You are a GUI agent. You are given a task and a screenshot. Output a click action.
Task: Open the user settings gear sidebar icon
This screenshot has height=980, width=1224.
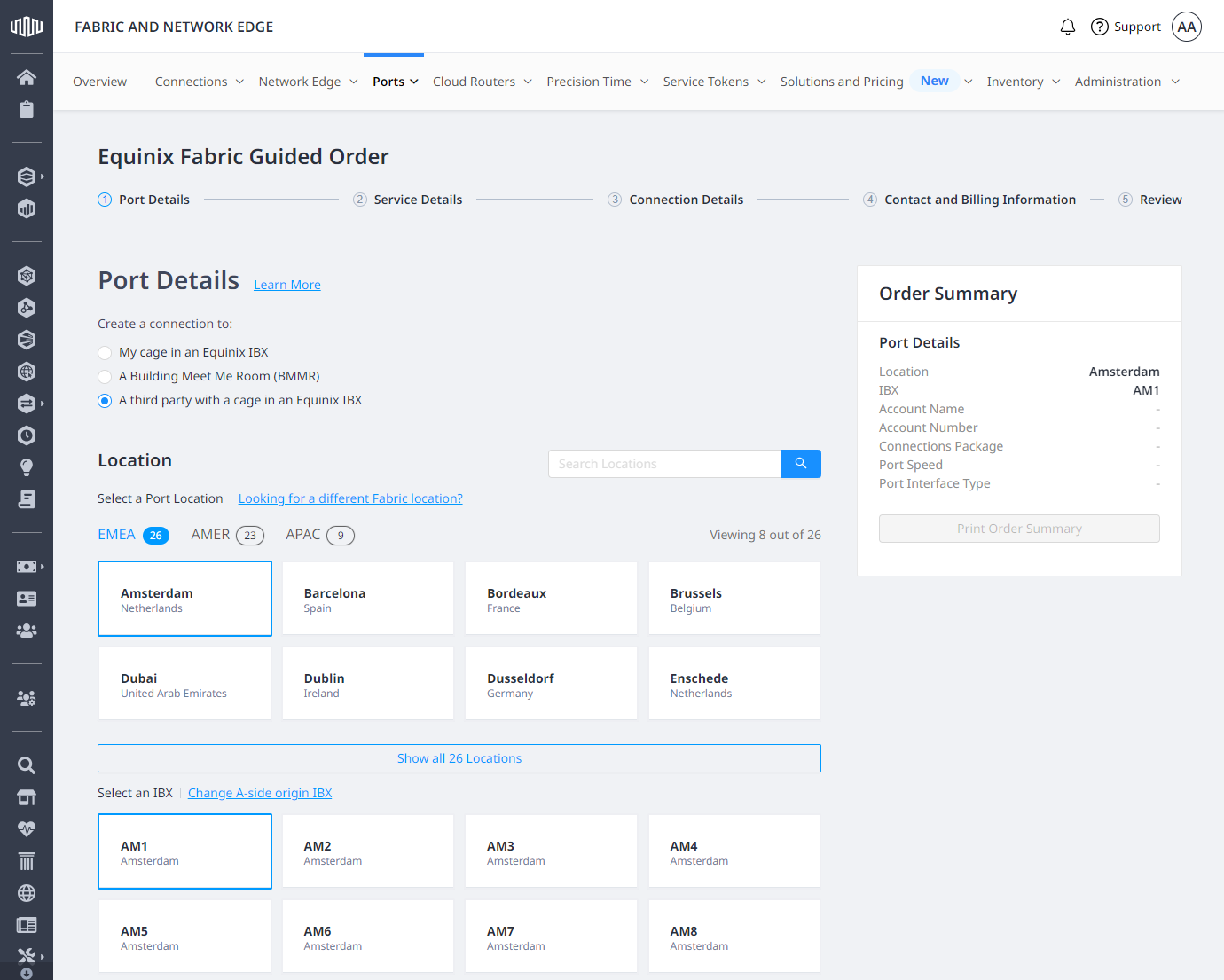click(x=27, y=698)
